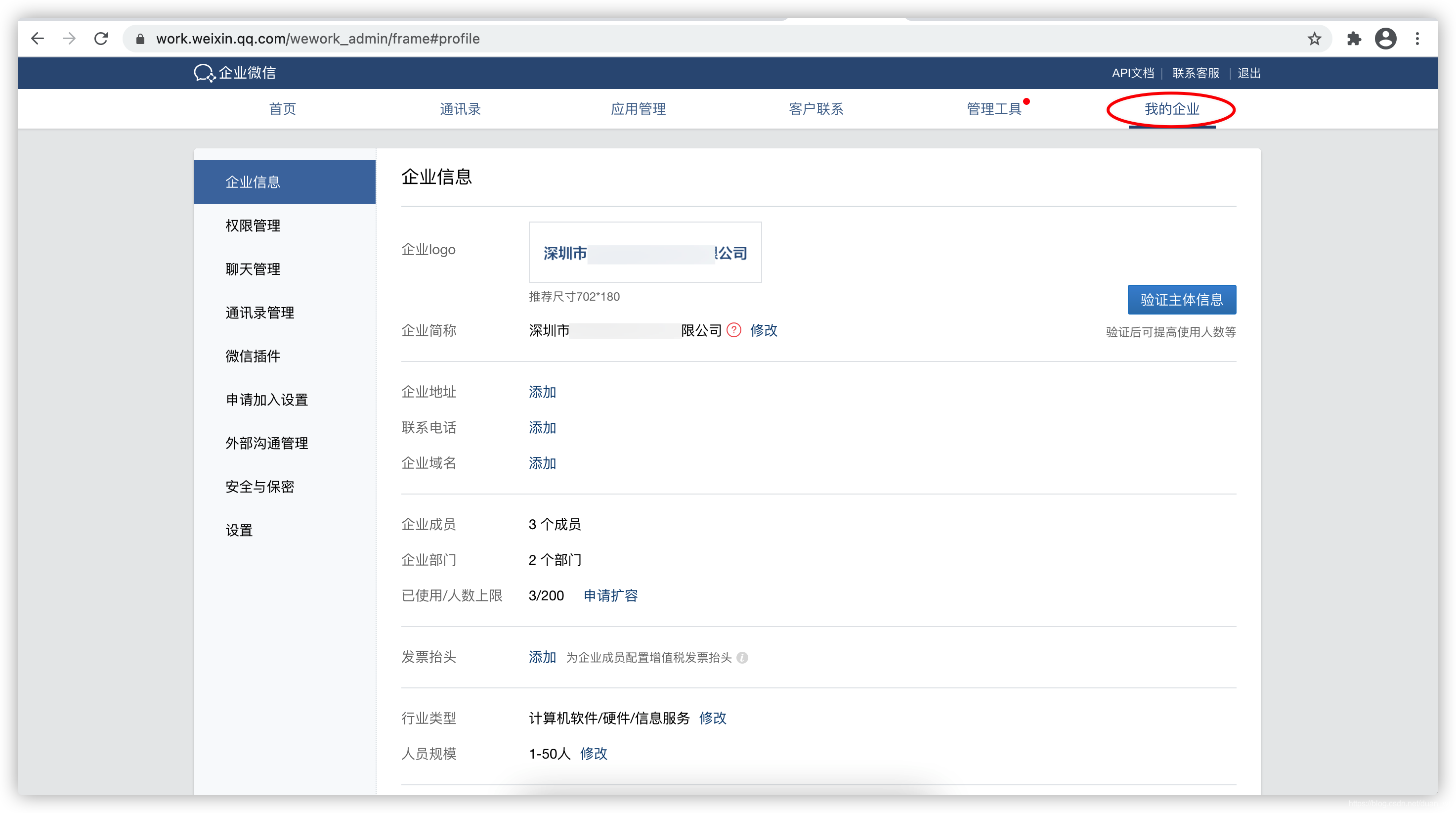Image resolution: width=1456 pixels, height=813 pixels.
Task: Open the browser extensions puzzle icon
Action: tap(1354, 39)
